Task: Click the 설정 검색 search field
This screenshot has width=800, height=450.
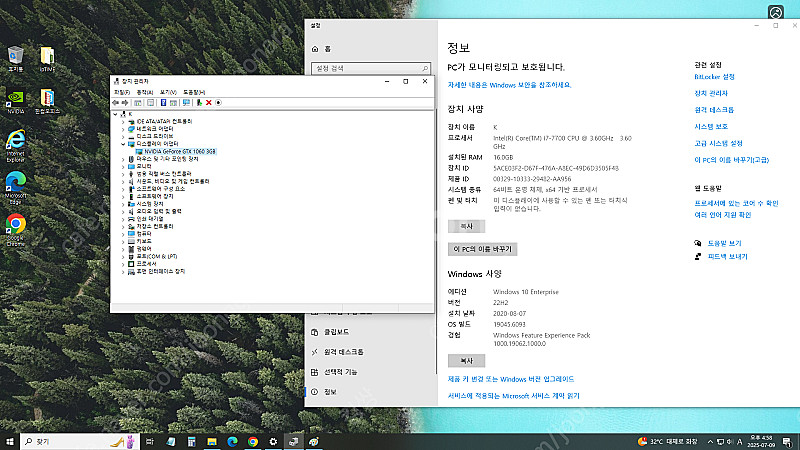Action: (x=371, y=68)
